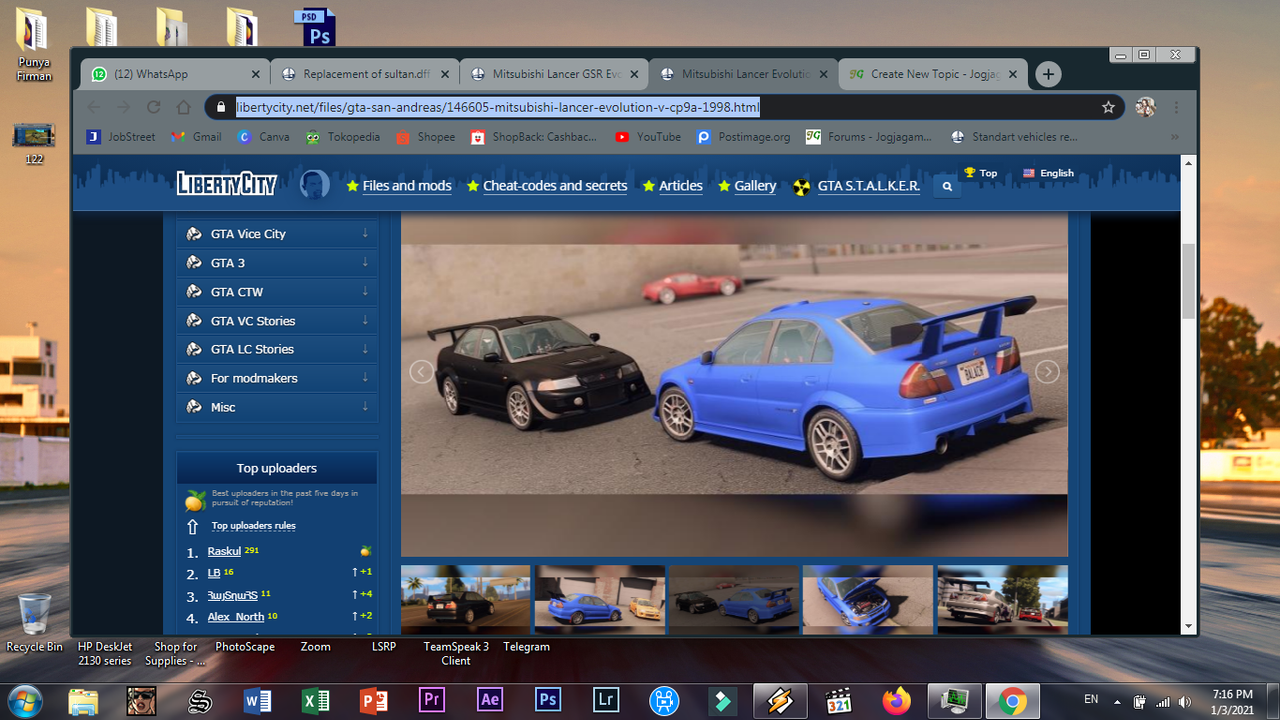Viewport: 1280px width, 720px height.
Task: Switch to the Create New Topic tab
Action: click(933, 74)
